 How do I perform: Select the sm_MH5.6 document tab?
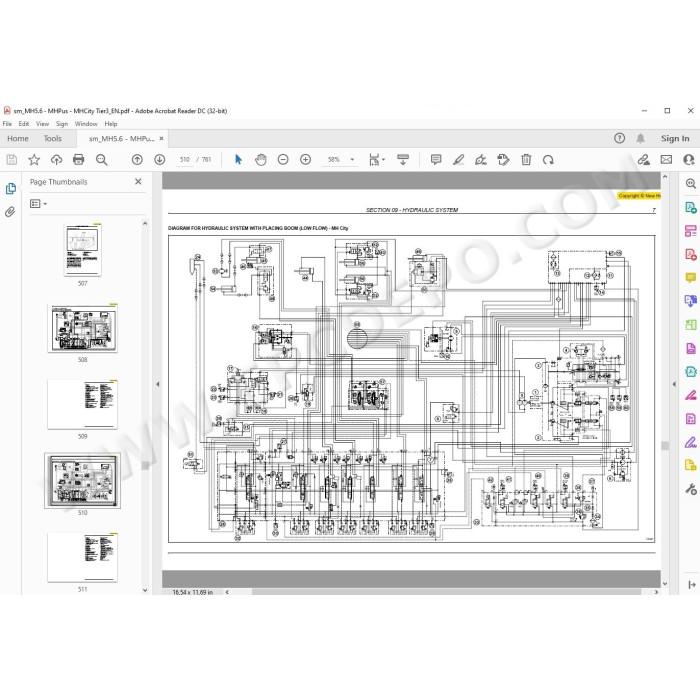pyautogui.click(x=121, y=139)
